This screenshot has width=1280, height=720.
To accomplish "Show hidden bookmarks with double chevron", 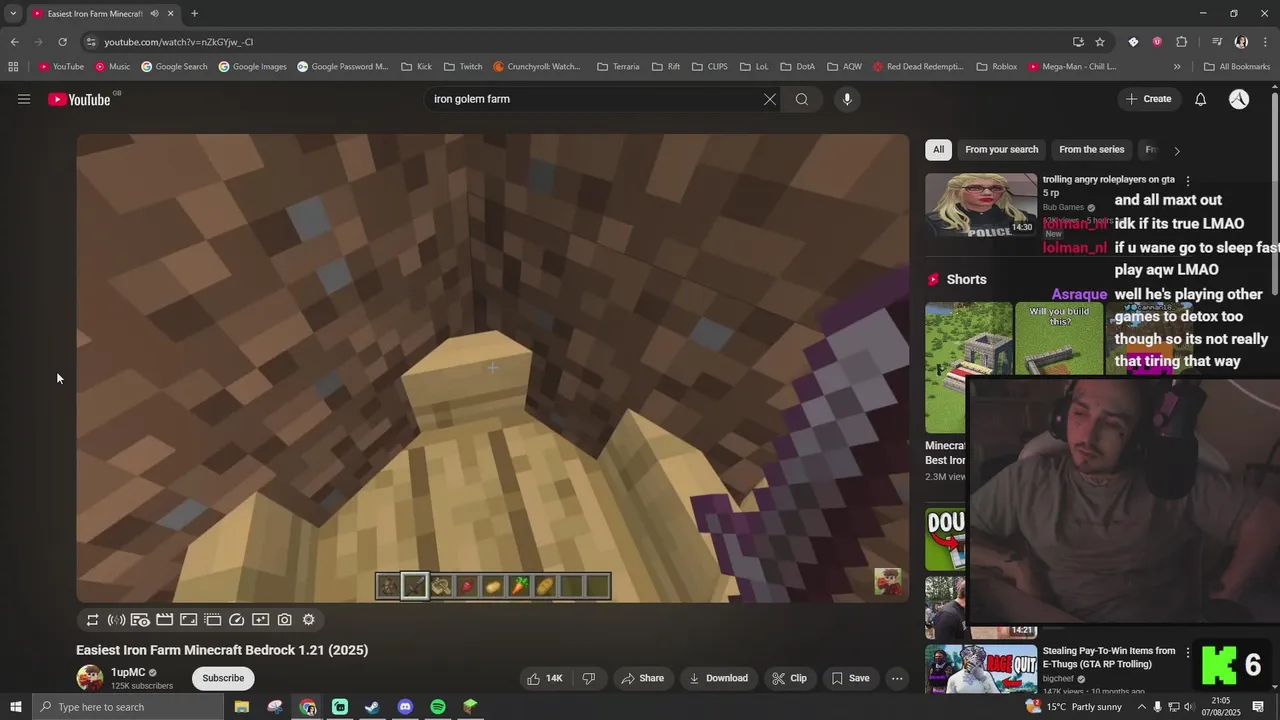I will (x=1177, y=67).
